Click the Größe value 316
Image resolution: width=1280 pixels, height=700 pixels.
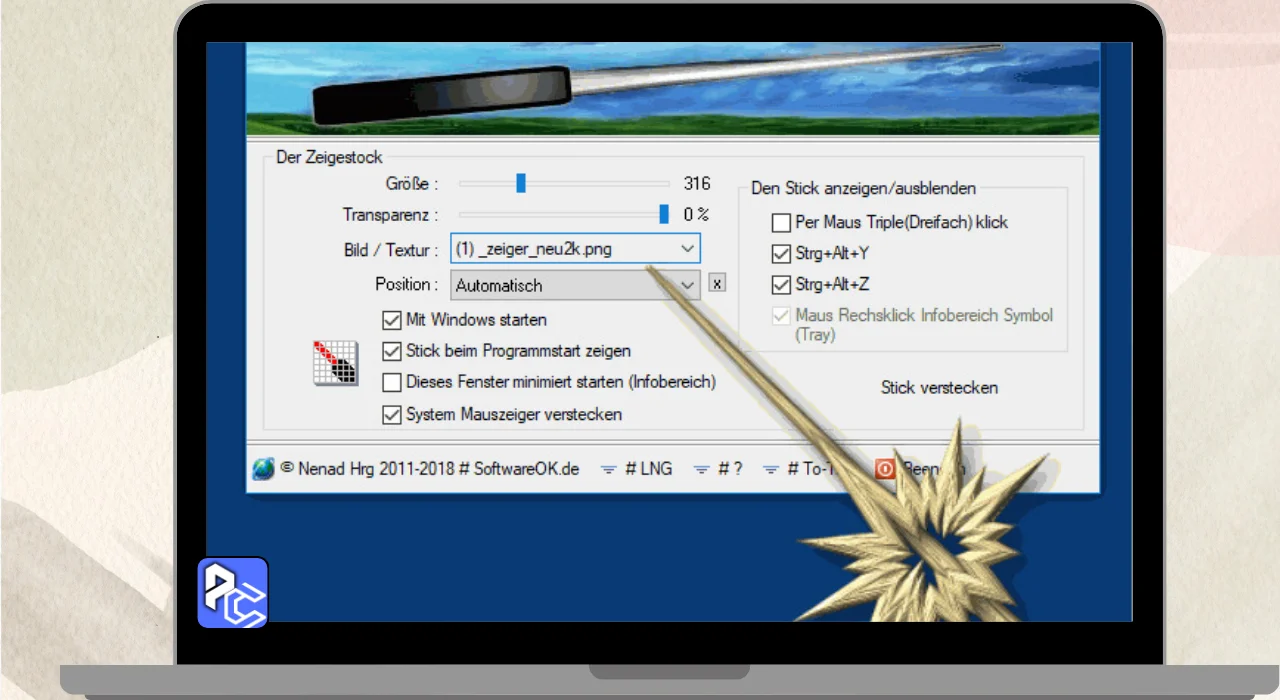point(697,183)
